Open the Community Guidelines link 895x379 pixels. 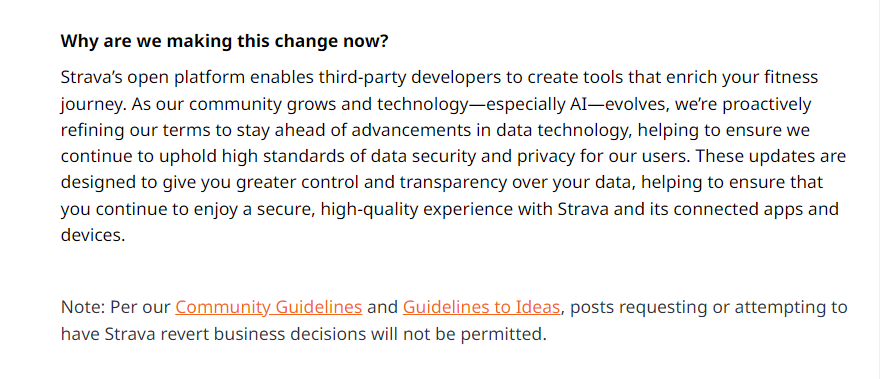click(x=268, y=307)
